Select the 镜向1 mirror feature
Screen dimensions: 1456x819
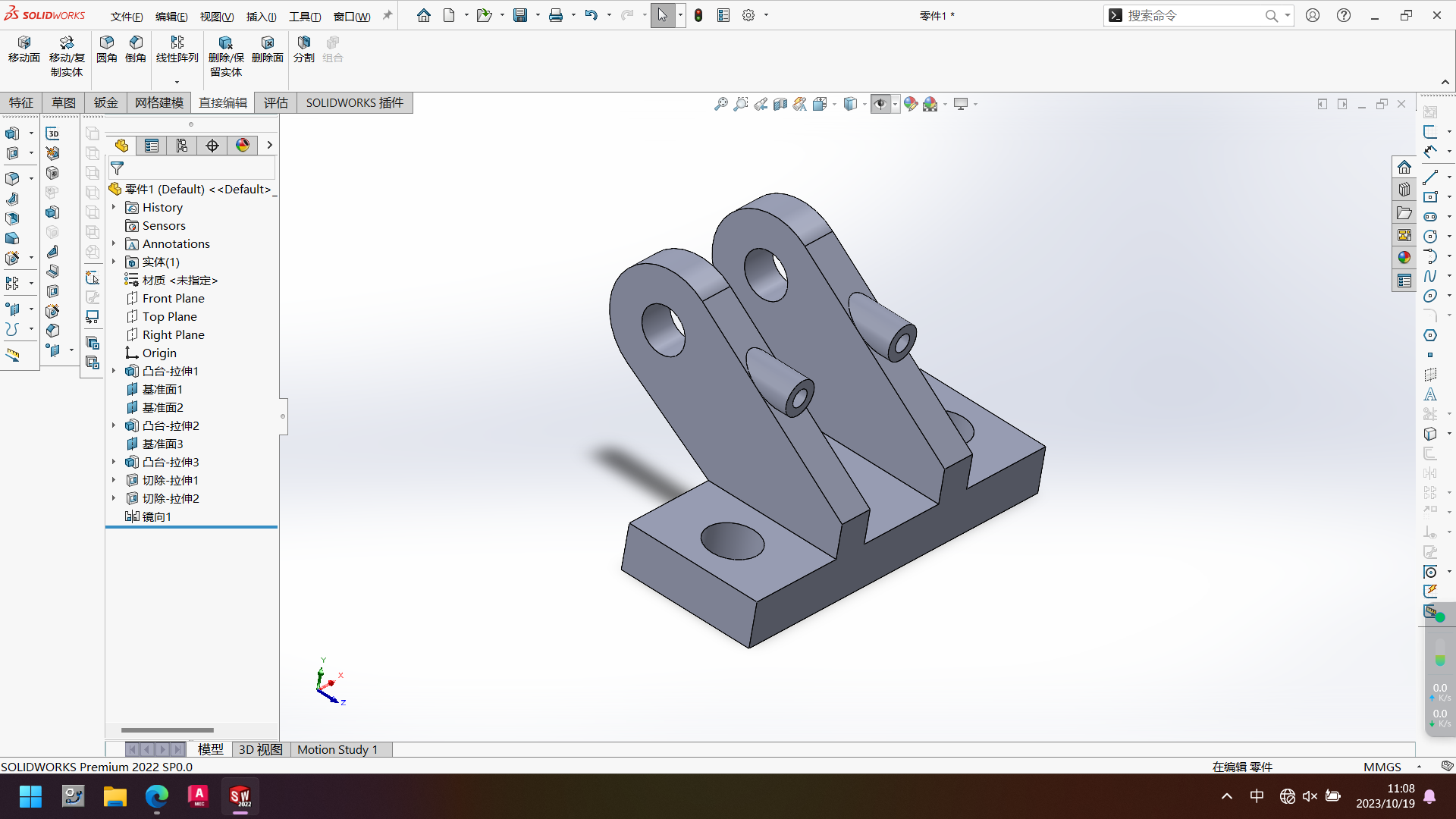(149, 516)
